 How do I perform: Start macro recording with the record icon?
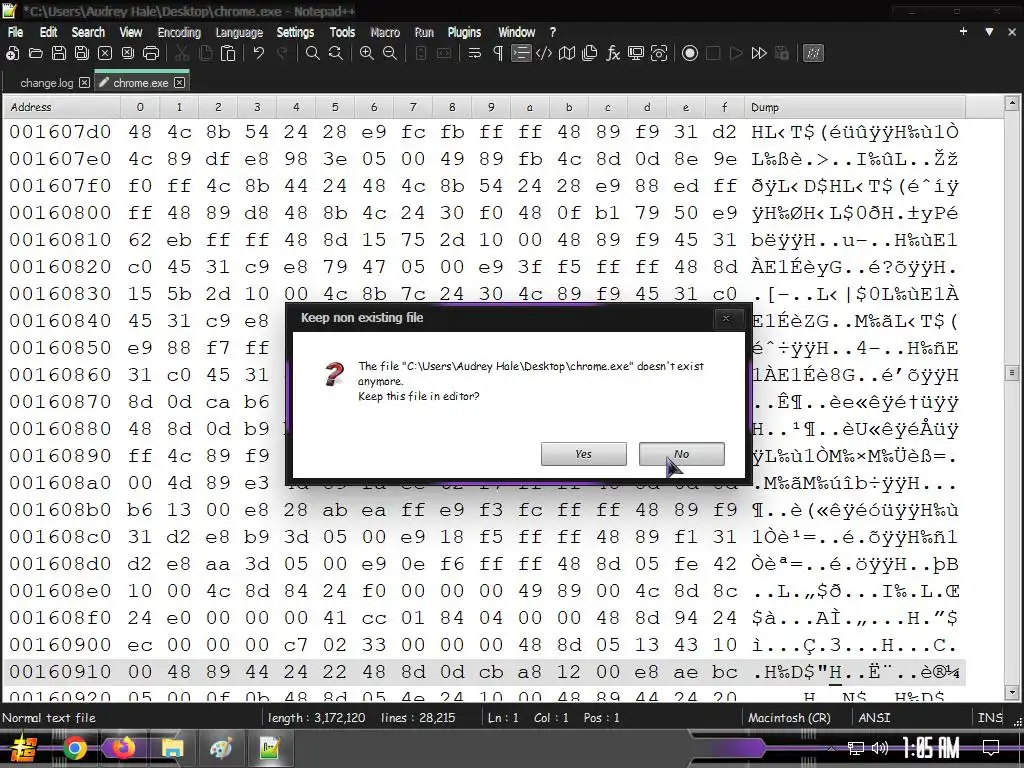[690, 54]
